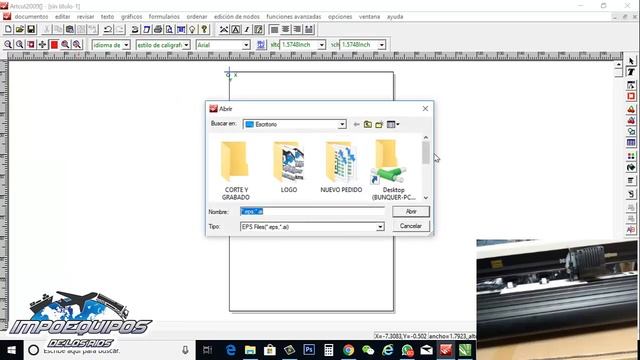Expand the idioma de dropdown
The height and width of the screenshot is (360, 640).
click(x=126, y=45)
